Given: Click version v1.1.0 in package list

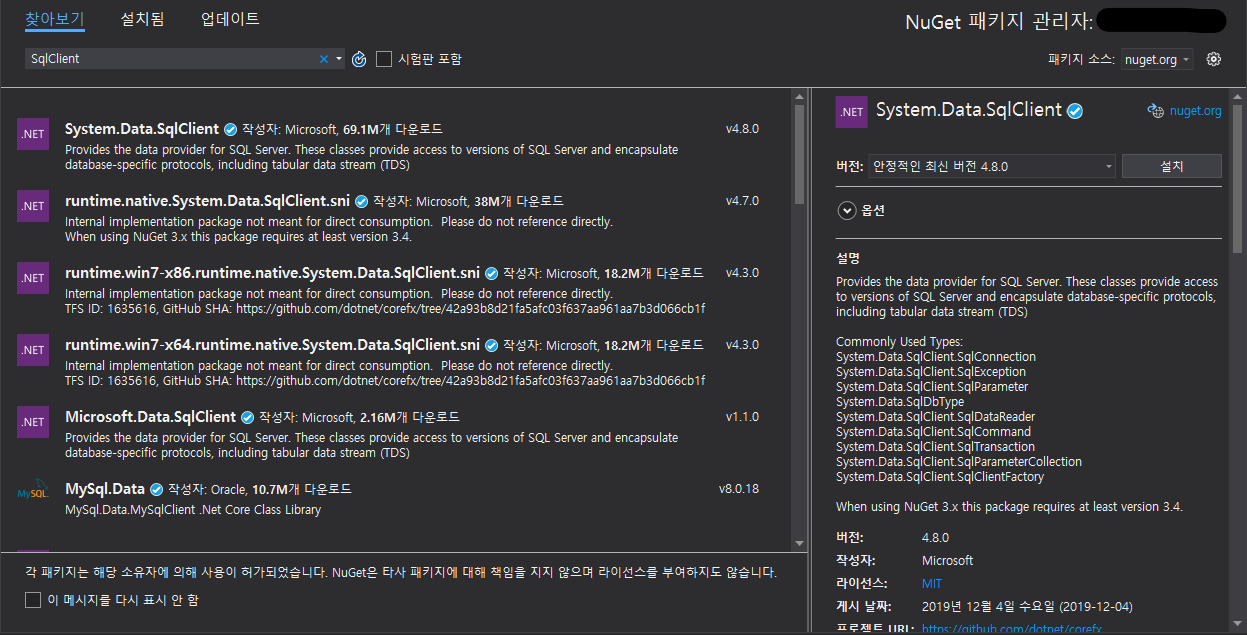Looking at the screenshot, I should coord(743,417).
